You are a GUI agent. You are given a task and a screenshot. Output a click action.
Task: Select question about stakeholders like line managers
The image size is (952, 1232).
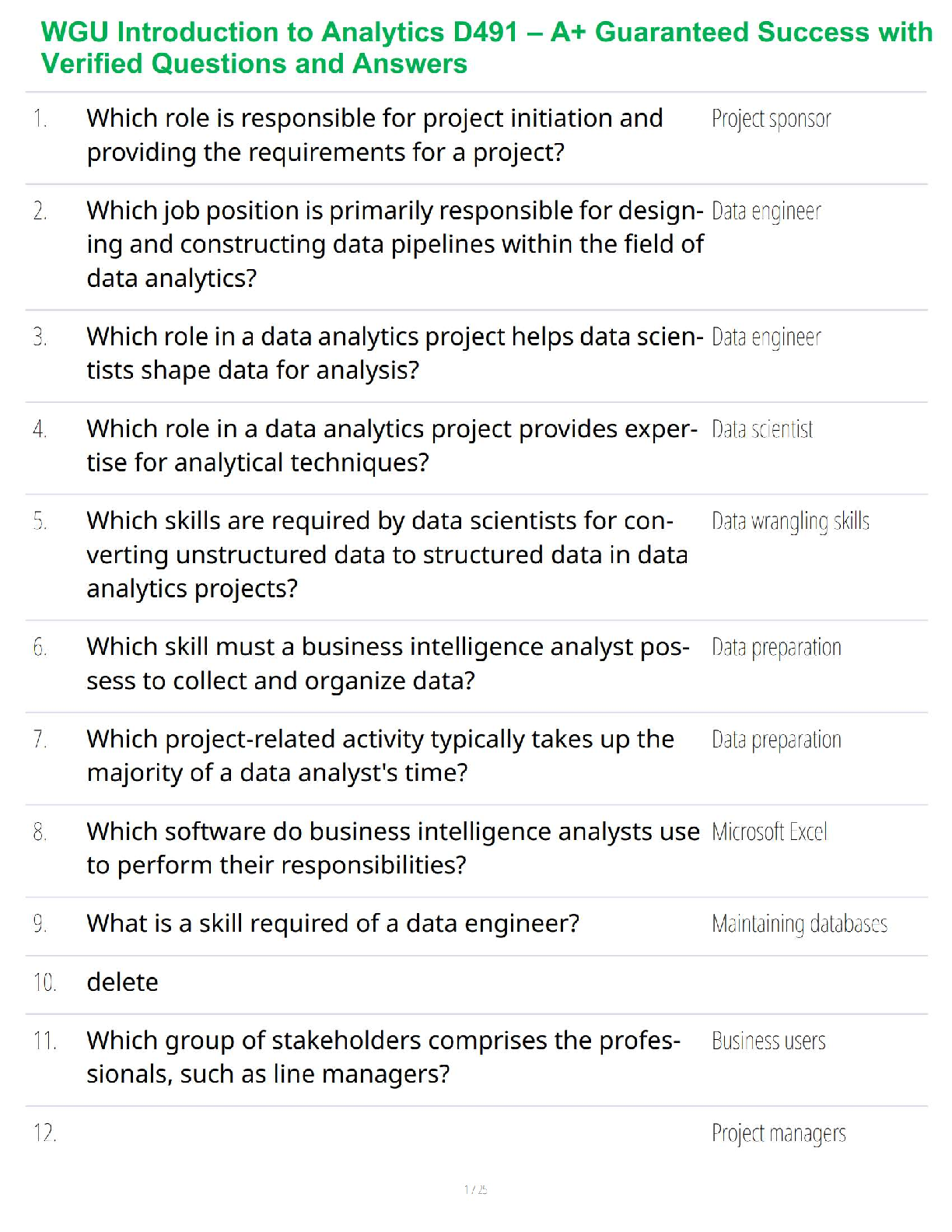383,1058
